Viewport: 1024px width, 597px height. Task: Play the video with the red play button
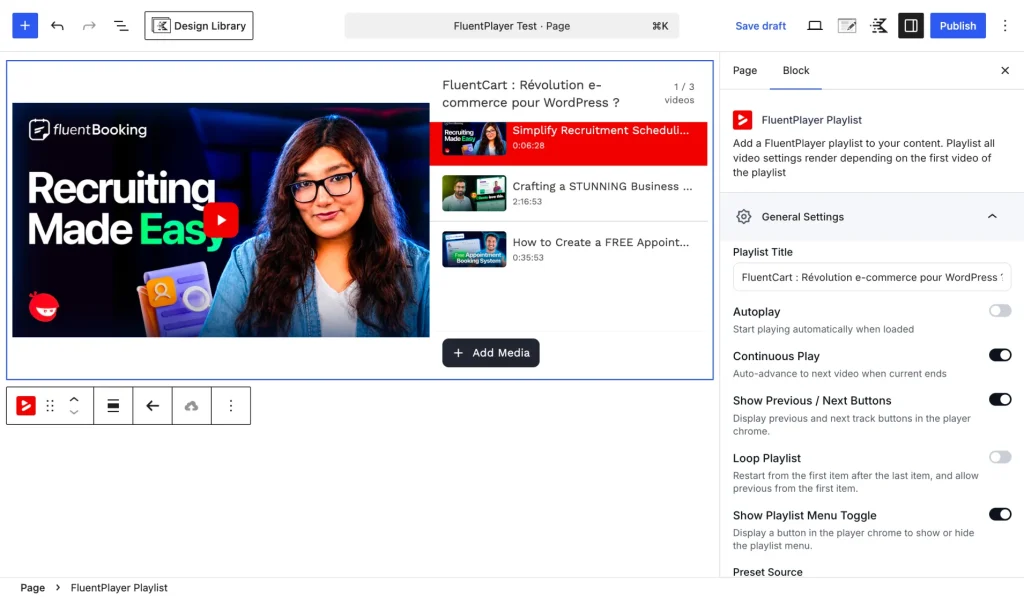pos(221,220)
